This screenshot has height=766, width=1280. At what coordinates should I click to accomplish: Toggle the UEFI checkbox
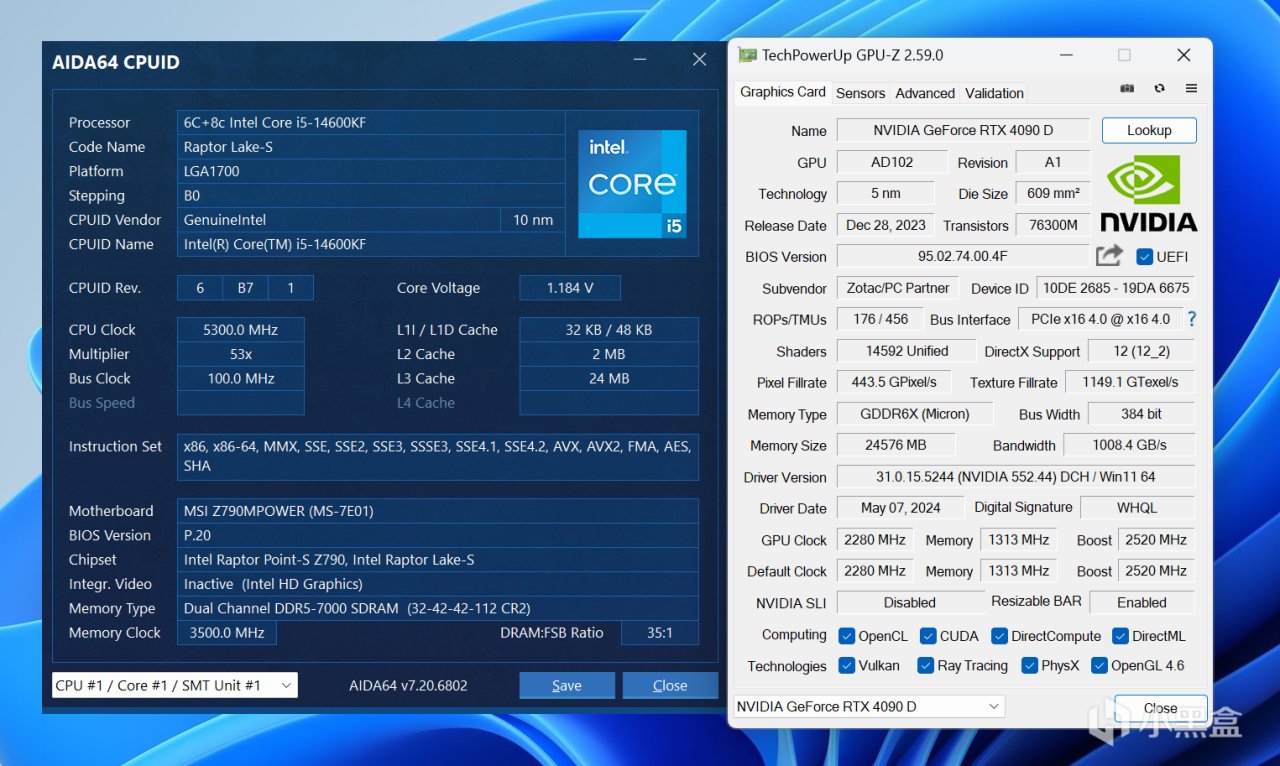click(1145, 256)
